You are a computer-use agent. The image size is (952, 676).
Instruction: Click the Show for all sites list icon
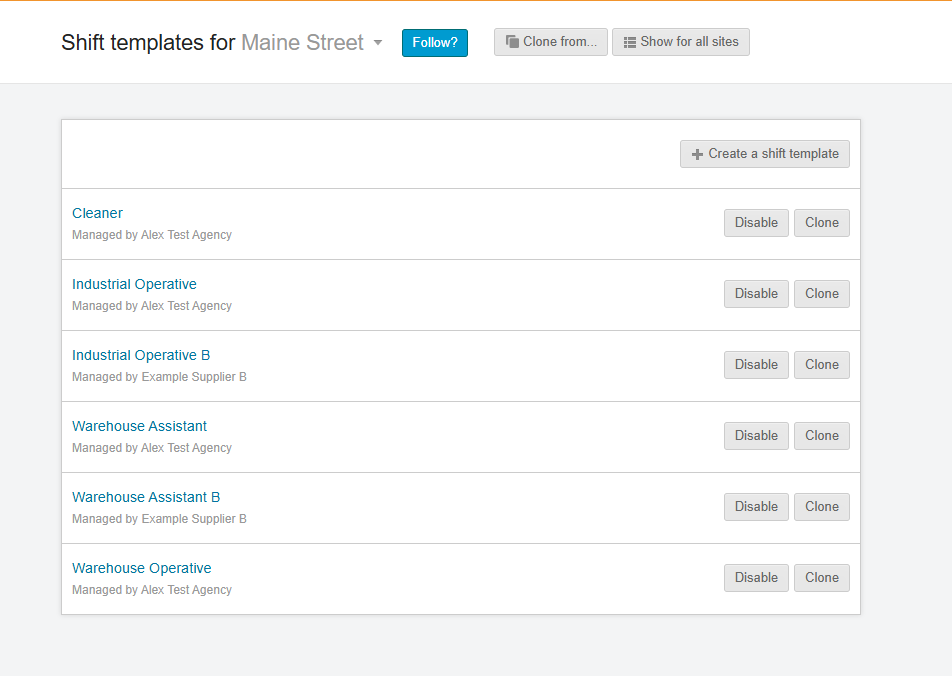(630, 42)
